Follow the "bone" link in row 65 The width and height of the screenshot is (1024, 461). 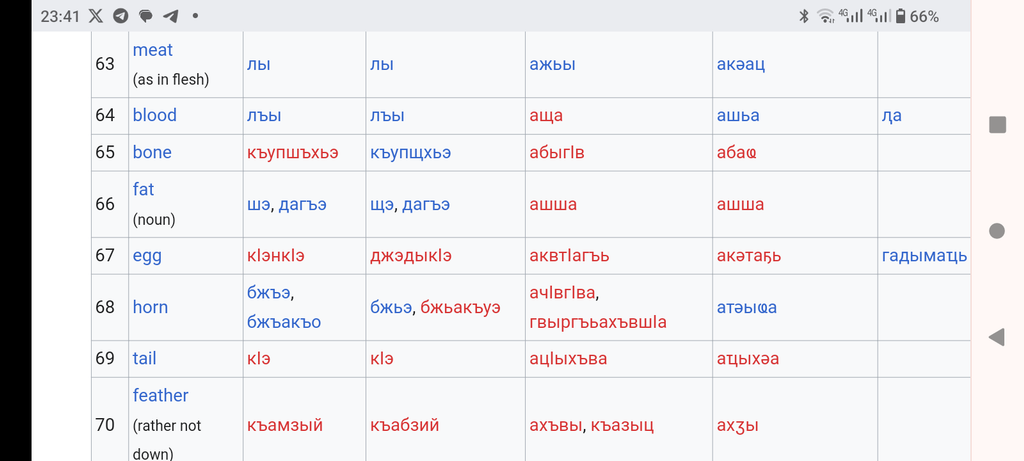point(152,152)
